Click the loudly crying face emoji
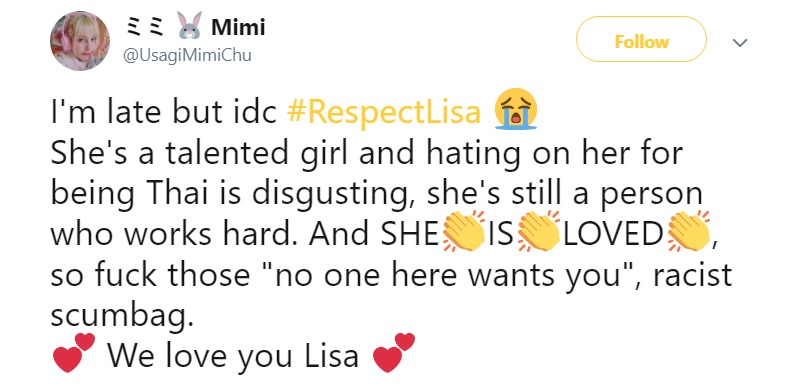Viewport: 800px width, 386px height. pyautogui.click(x=516, y=109)
